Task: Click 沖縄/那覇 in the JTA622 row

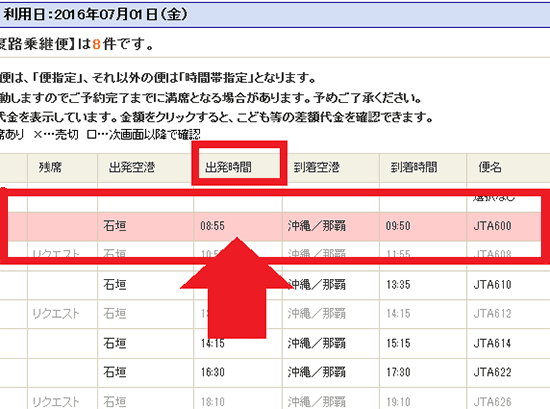Action: 317,372
